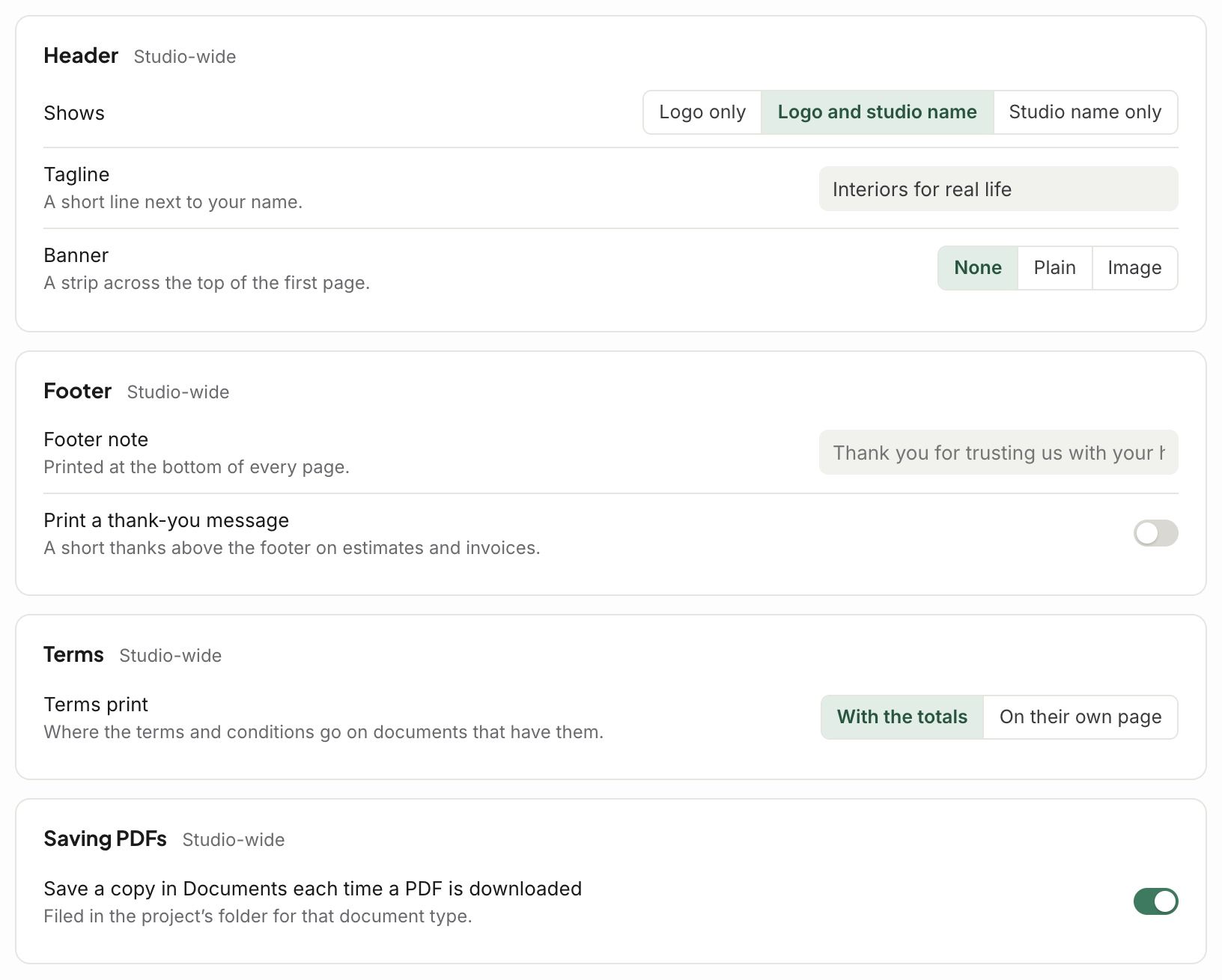This screenshot has width=1222, height=980.
Task: Set Banner to None
Action: pos(978,268)
